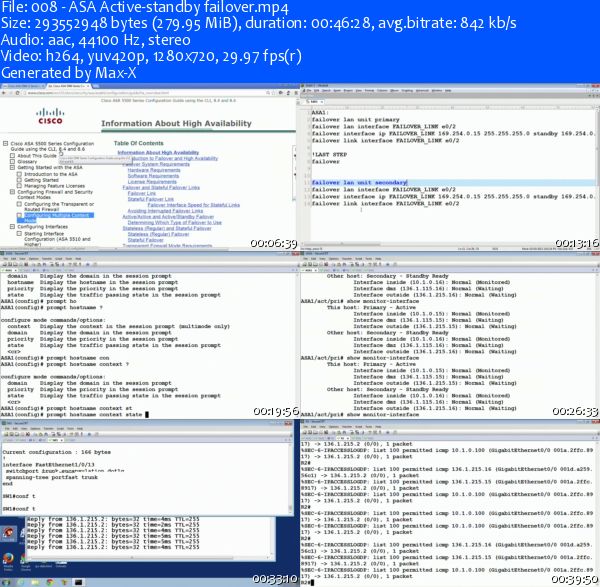Open the Information About High Availability link
This screenshot has height=587, width=600.
click(158, 153)
